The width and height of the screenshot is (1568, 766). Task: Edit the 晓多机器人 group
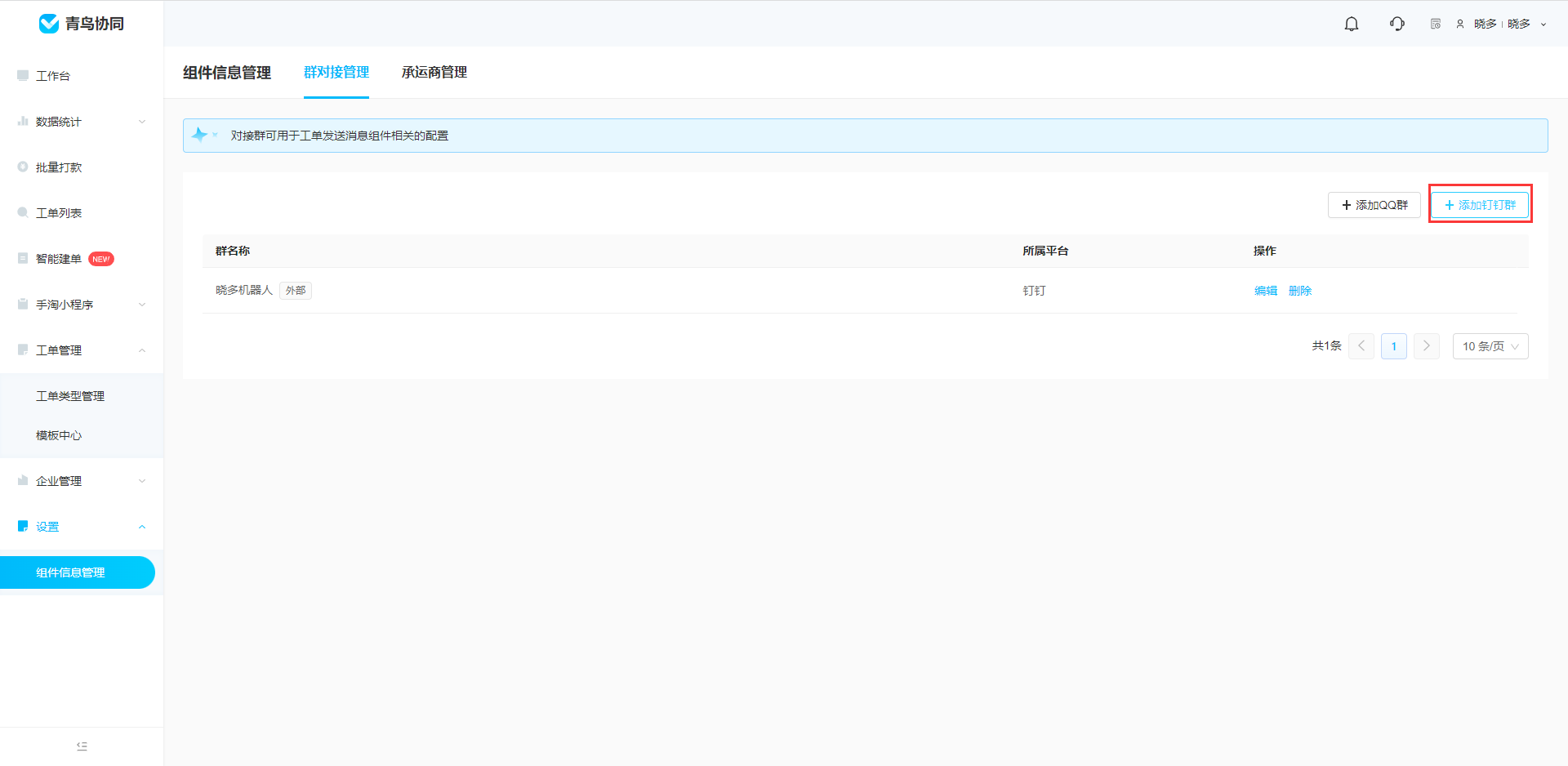[x=1266, y=291]
